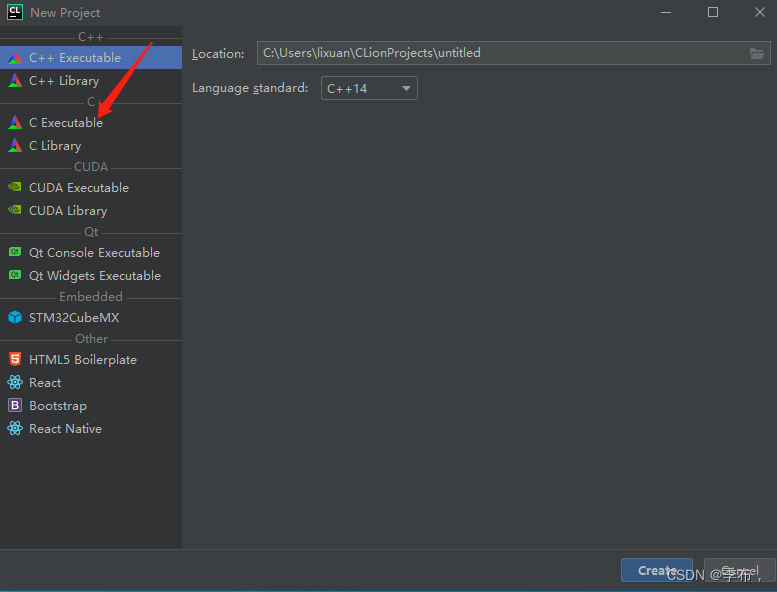Close the New Project dialog
Image resolution: width=777 pixels, height=592 pixels.
760,12
